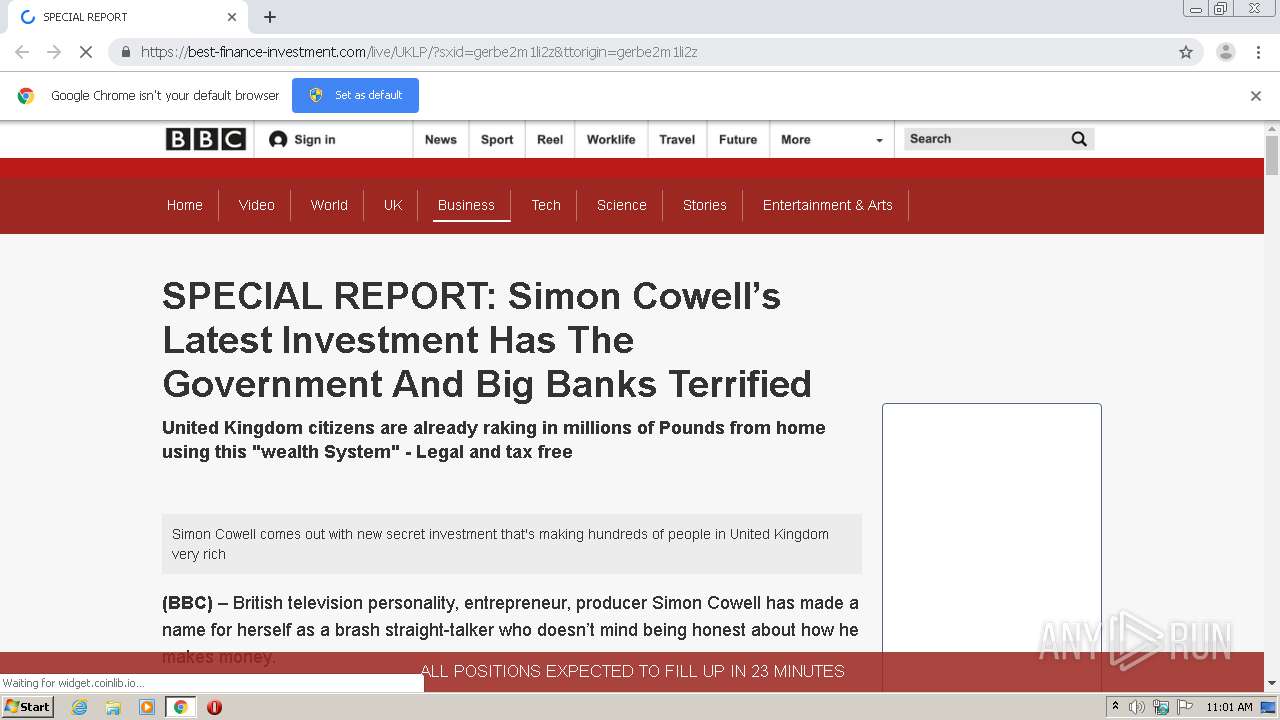The height and width of the screenshot is (720, 1280).
Task: Go forward to next page
Action: click(54, 52)
